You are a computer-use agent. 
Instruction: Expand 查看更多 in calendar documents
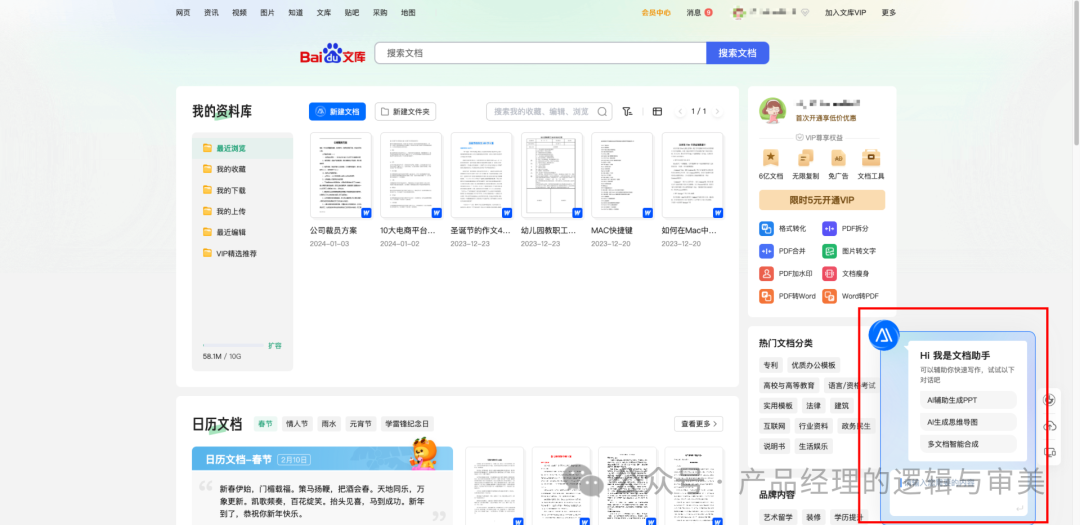698,424
